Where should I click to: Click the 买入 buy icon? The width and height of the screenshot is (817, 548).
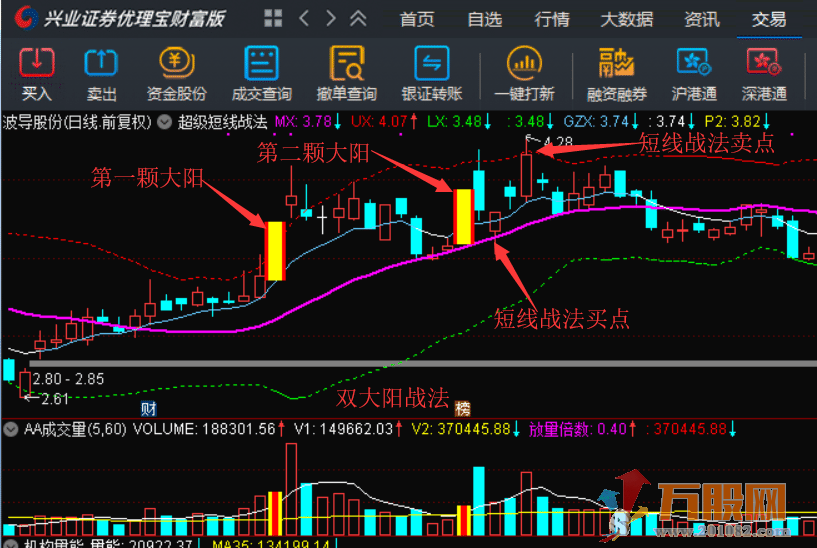(36, 63)
